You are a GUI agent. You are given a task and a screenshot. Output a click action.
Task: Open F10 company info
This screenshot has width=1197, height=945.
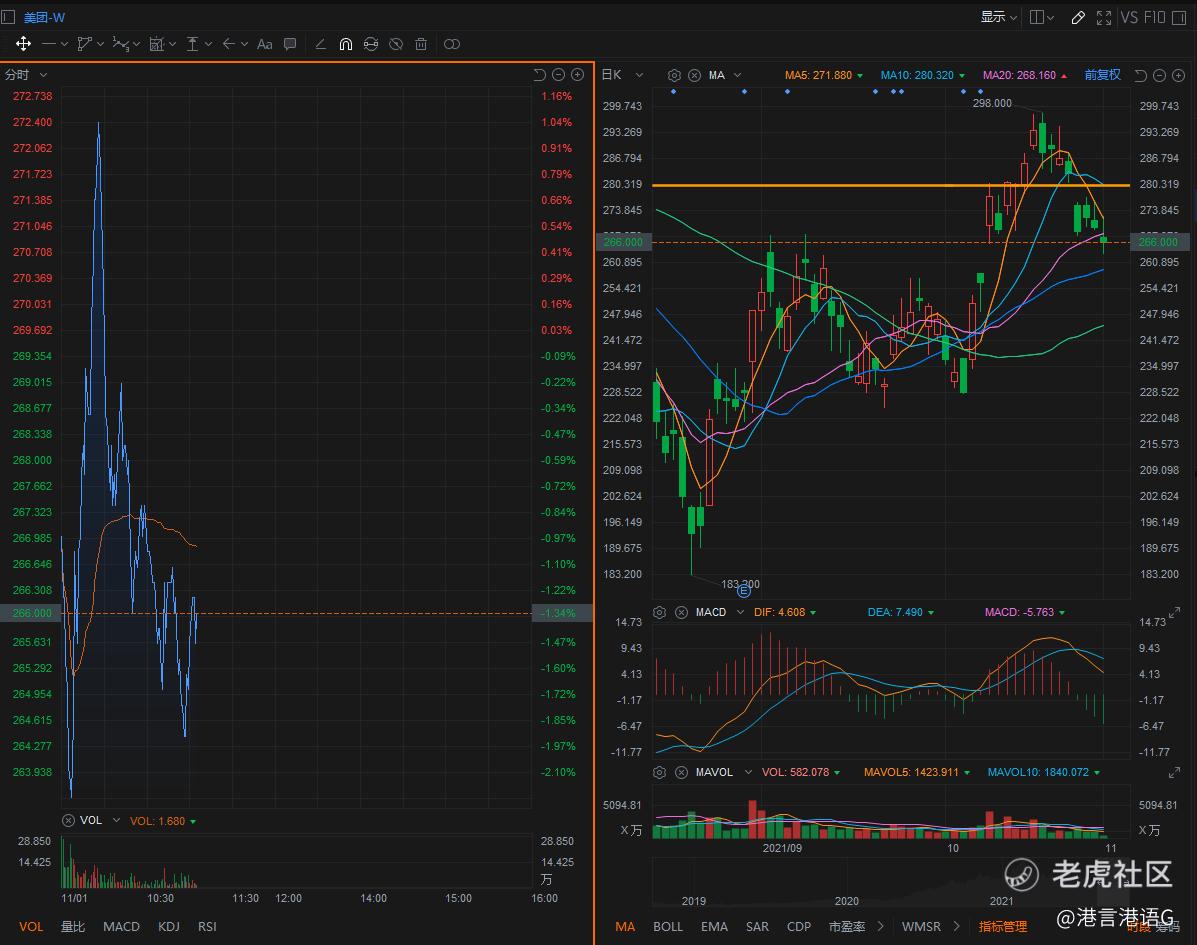click(x=1154, y=17)
